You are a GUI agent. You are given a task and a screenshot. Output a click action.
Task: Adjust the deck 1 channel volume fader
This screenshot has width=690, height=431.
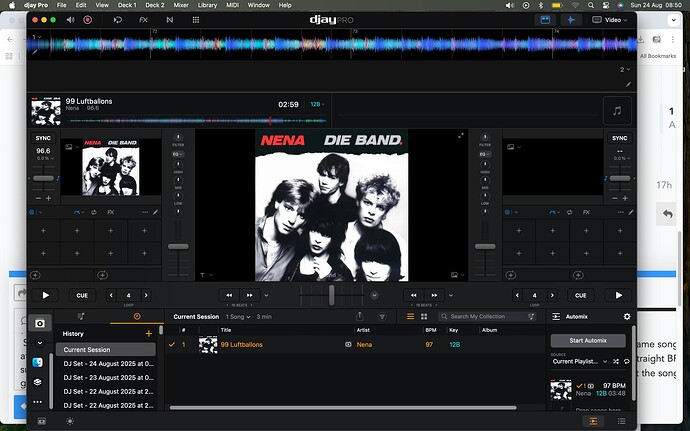pyautogui.click(x=178, y=247)
